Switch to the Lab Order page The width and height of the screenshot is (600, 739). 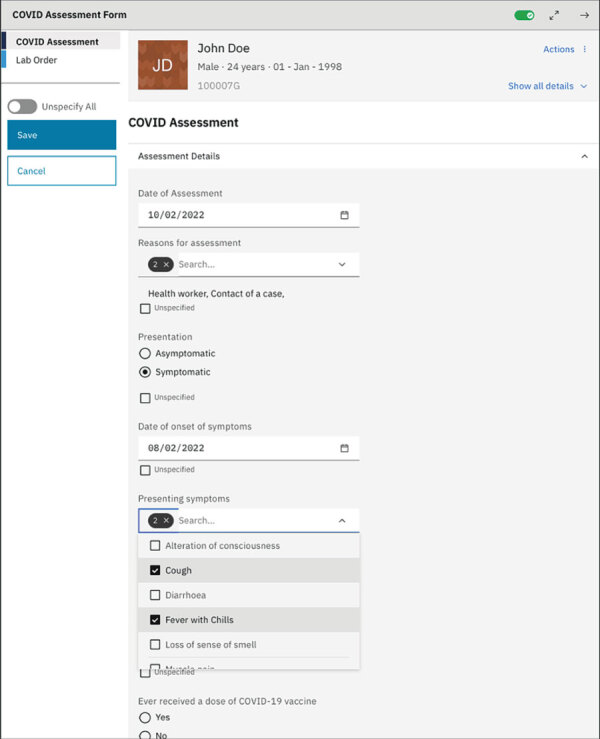[37, 60]
